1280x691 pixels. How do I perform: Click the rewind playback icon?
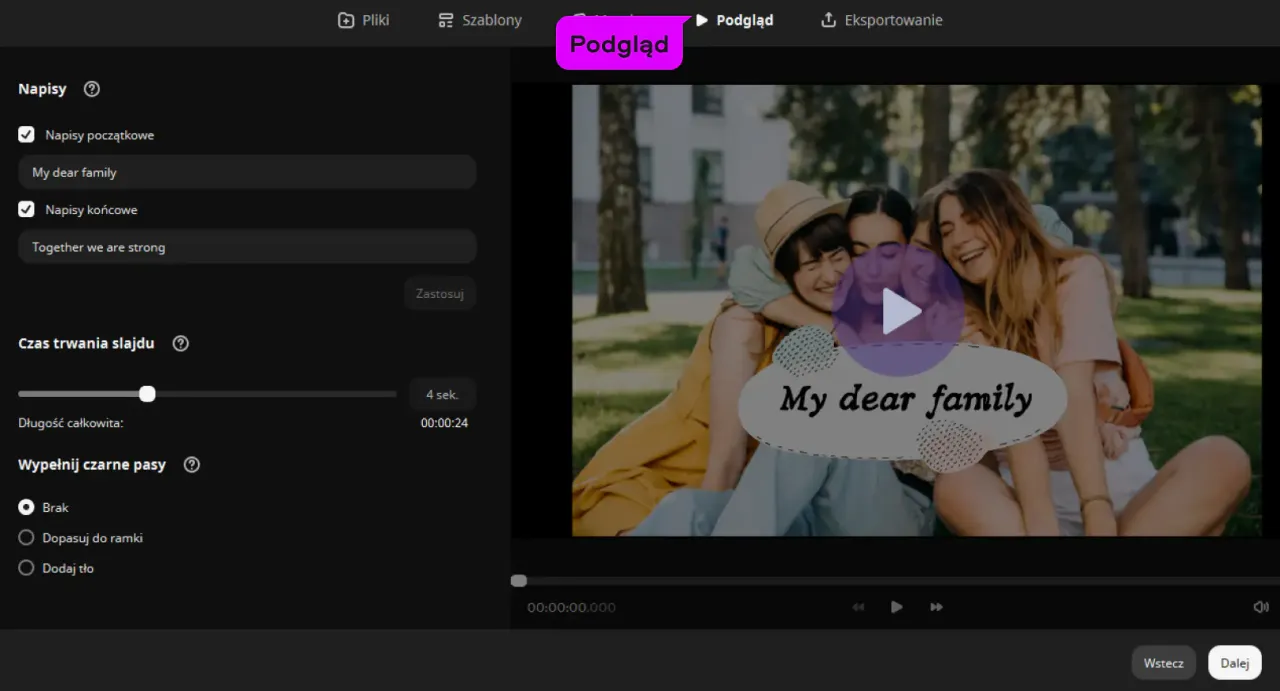click(x=858, y=607)
